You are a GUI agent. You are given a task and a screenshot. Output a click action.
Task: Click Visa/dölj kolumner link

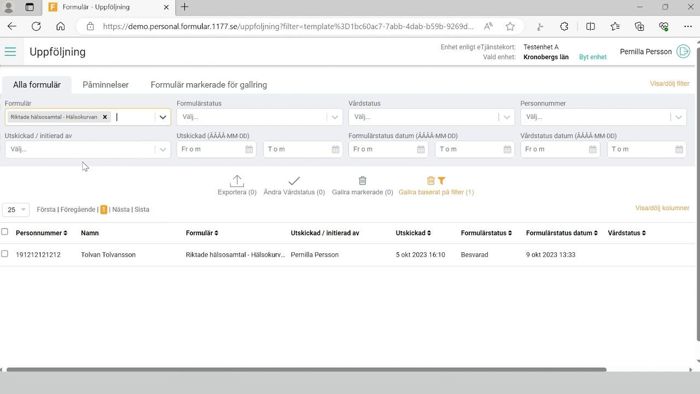pyautogui.click(x=662, y=208)
